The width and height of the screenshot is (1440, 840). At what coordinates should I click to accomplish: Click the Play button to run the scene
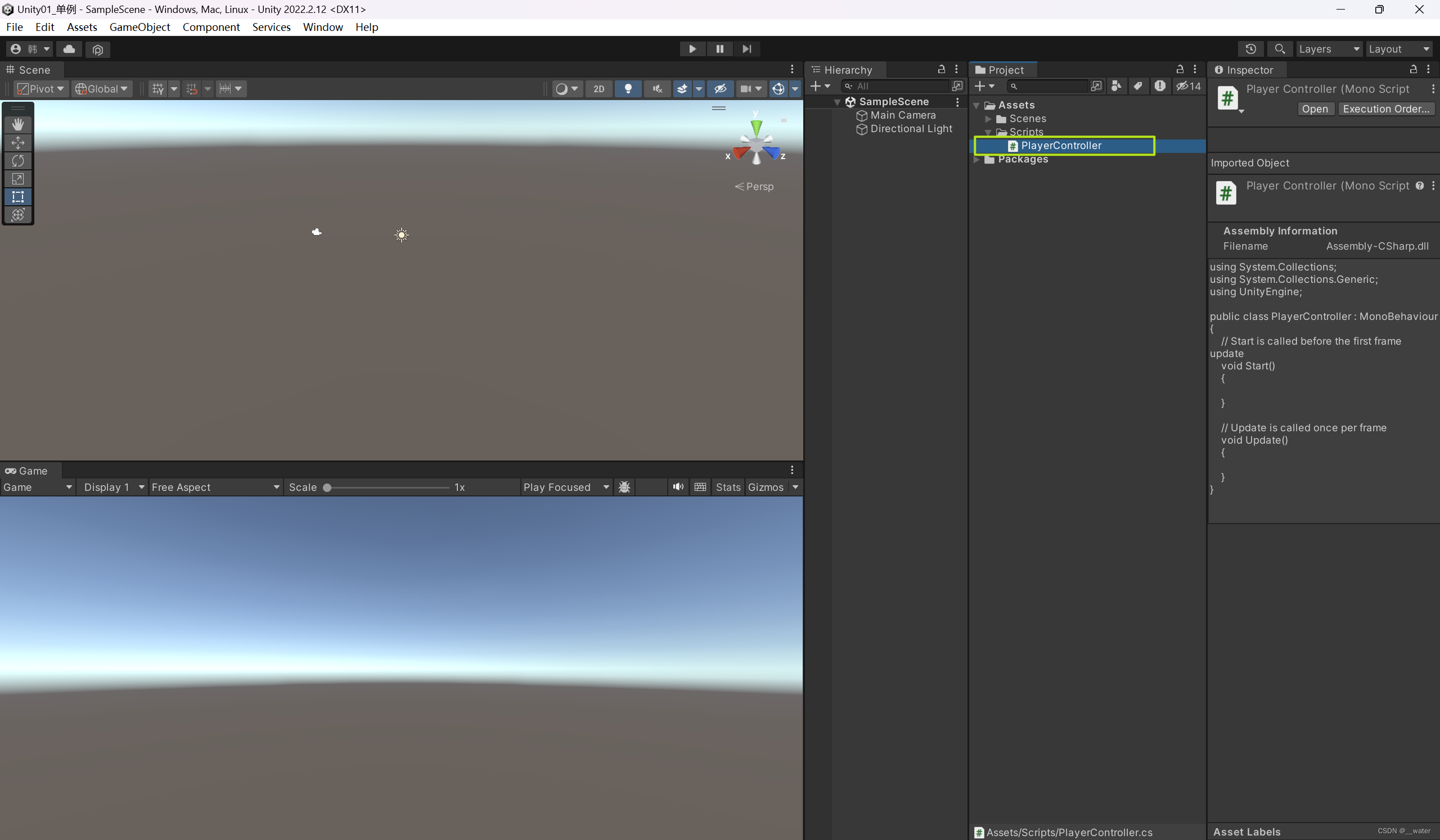click(692, 48)
